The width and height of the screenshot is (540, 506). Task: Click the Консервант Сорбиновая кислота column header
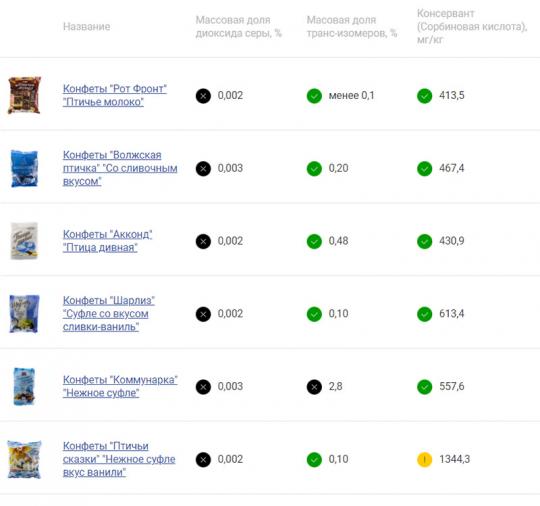click(472, 27)
